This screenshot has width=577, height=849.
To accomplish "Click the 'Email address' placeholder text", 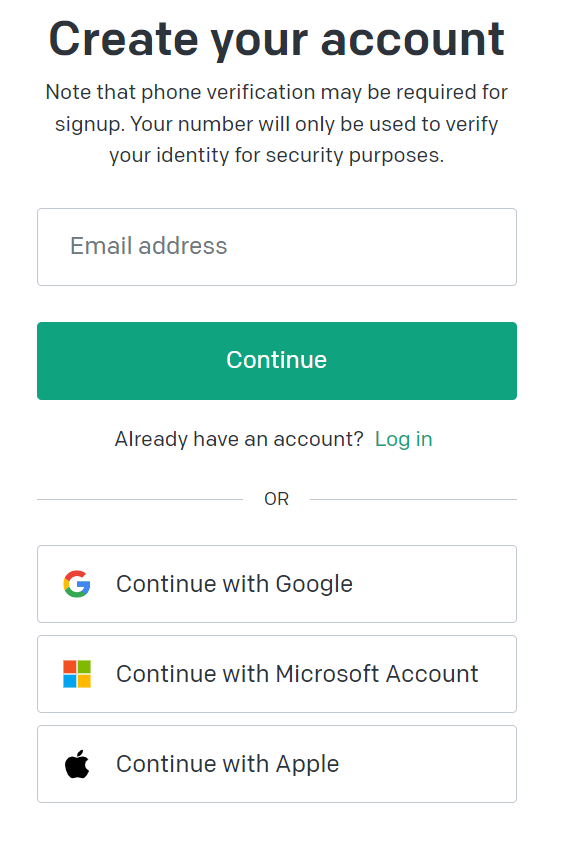I will [148, 246].
